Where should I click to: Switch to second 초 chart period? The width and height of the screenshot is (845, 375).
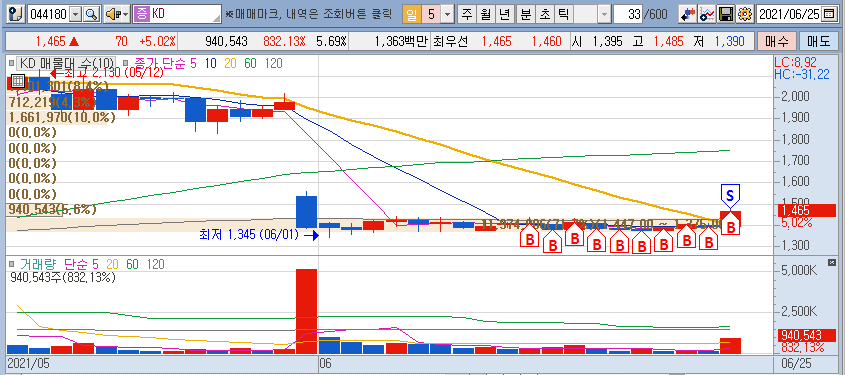(x=544, y=15)
